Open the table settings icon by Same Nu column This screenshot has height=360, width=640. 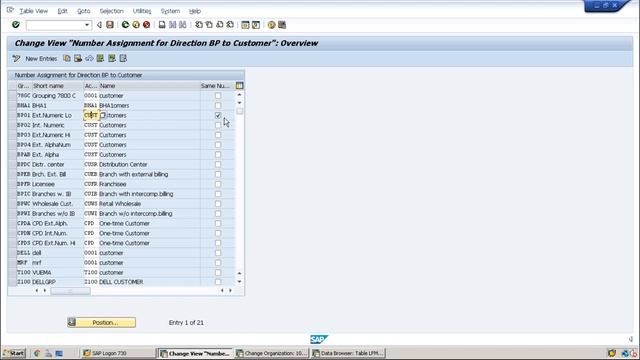click(240, 86)
